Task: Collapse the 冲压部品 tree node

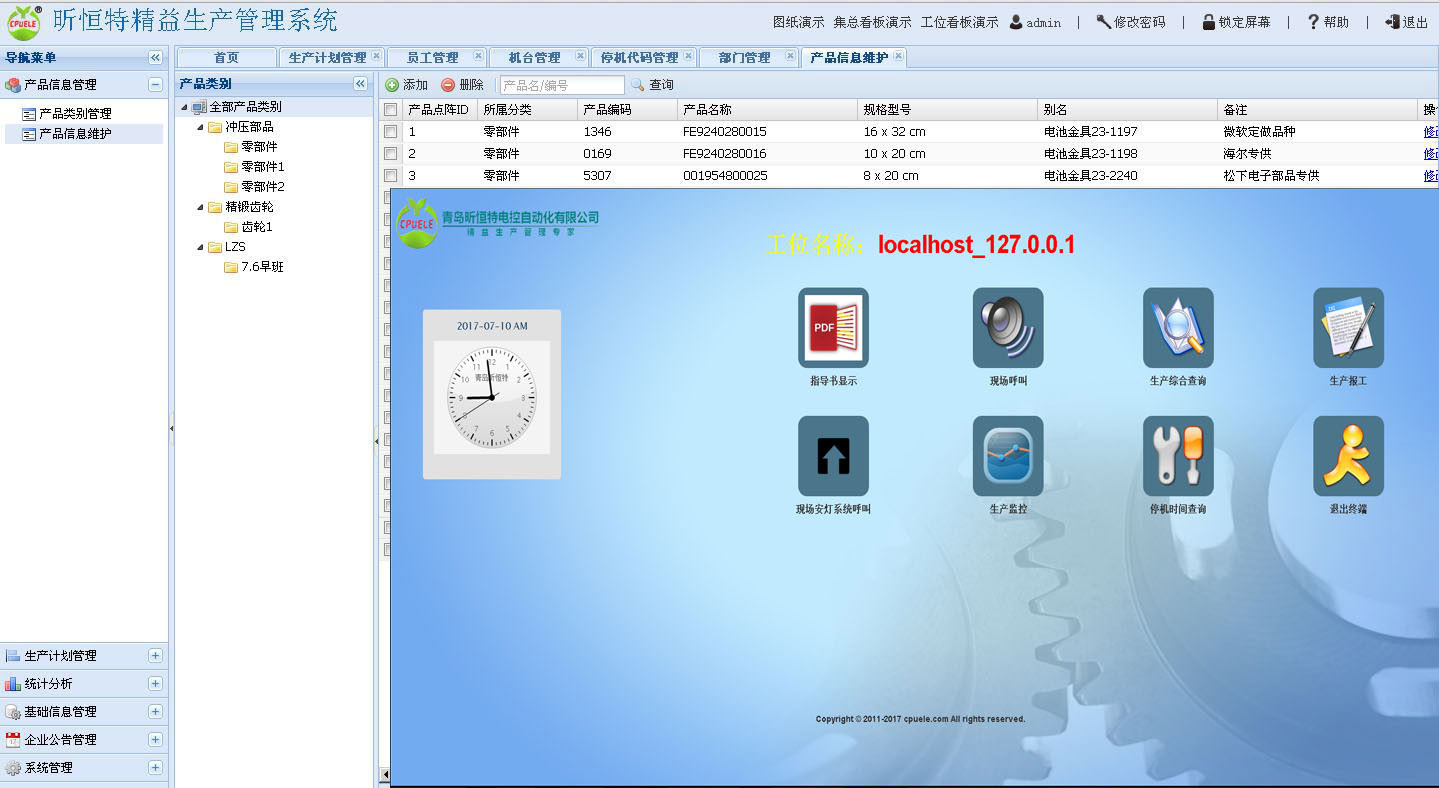Action: coord(200,127)
